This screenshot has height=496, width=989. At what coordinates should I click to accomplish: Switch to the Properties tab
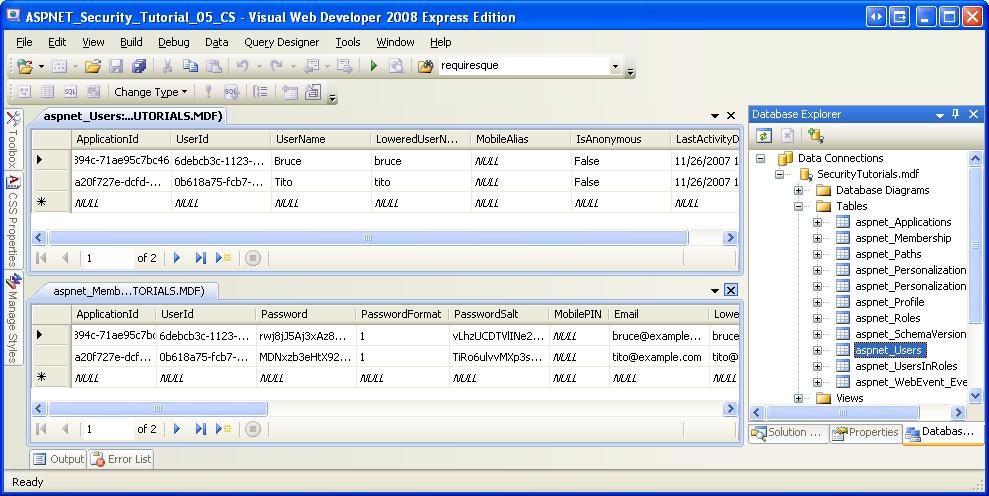pos(865,432)
